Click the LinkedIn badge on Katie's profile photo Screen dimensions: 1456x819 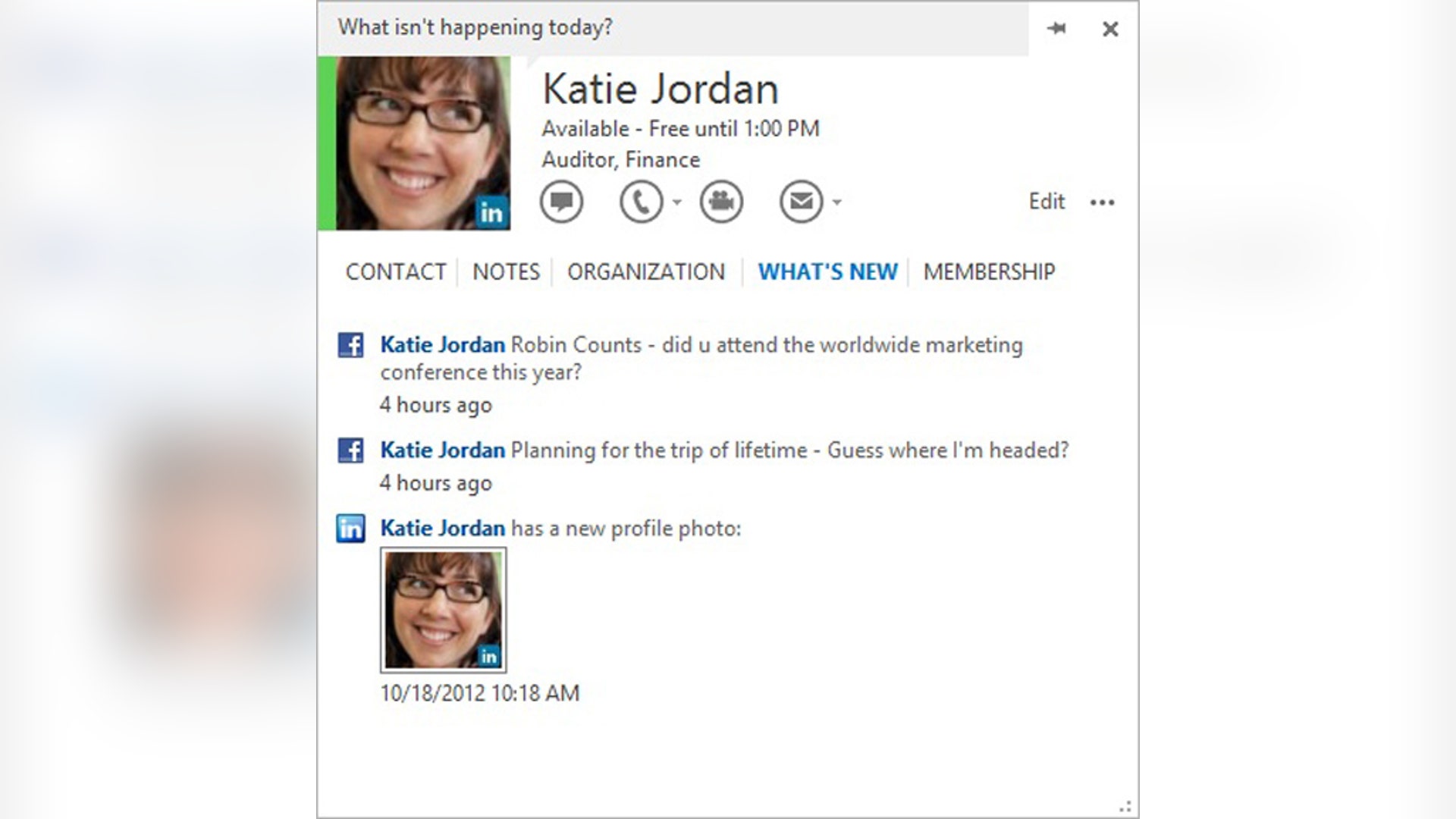coord(490,213)
